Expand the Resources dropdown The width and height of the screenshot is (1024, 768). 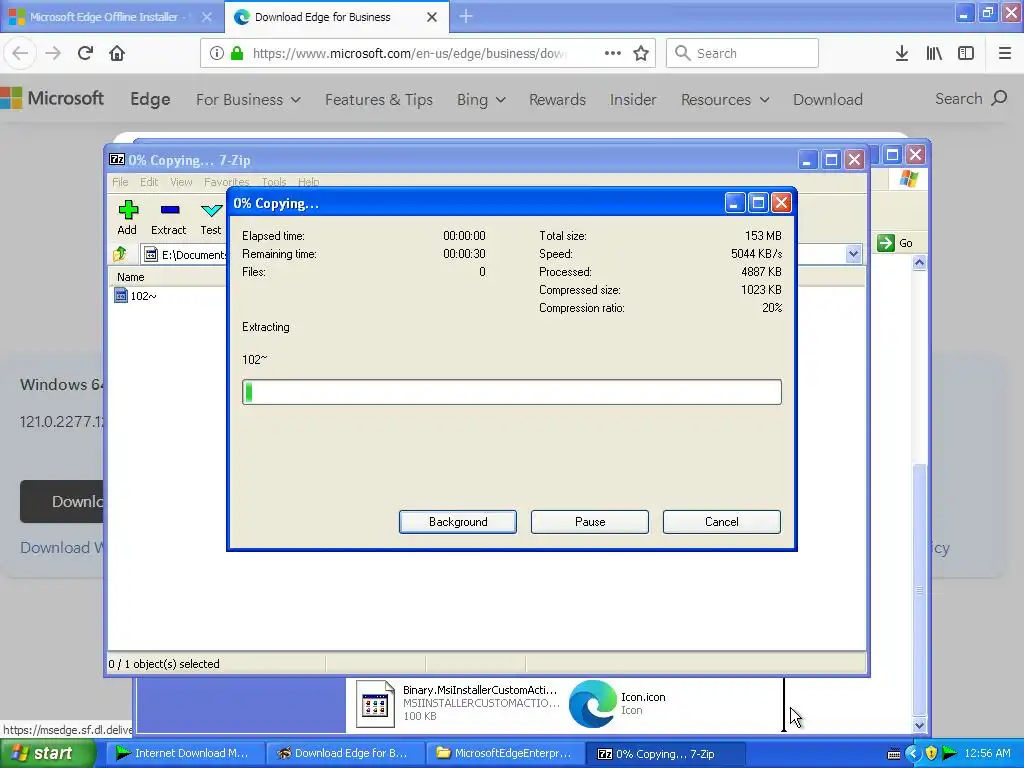point(725,100)
